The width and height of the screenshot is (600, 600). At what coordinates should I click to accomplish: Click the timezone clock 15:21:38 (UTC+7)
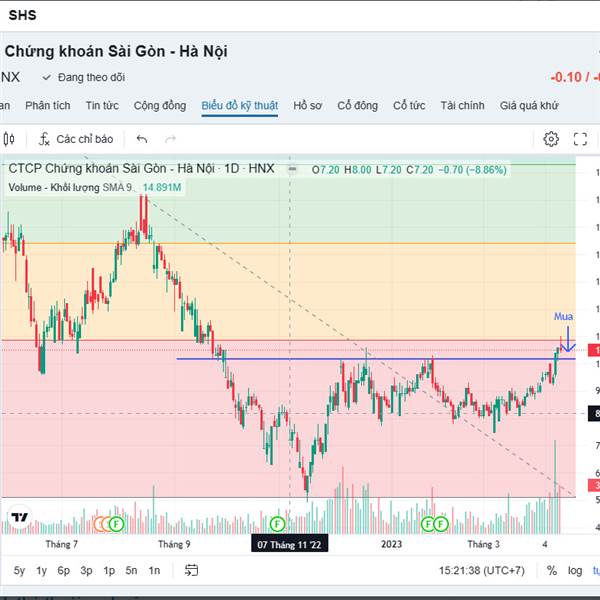click(x=481, y=571)
